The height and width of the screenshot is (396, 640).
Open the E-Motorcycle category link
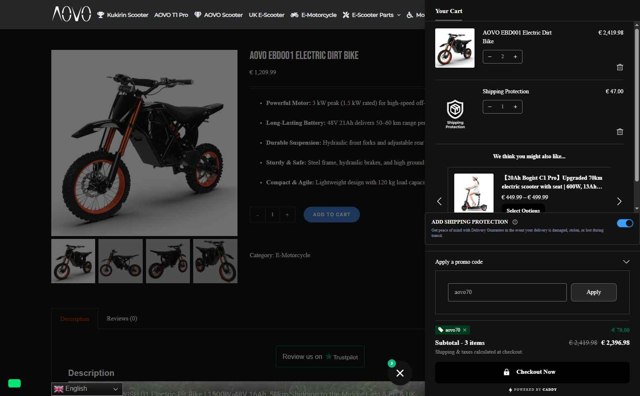pyautogui.click(x=293, y=255)
